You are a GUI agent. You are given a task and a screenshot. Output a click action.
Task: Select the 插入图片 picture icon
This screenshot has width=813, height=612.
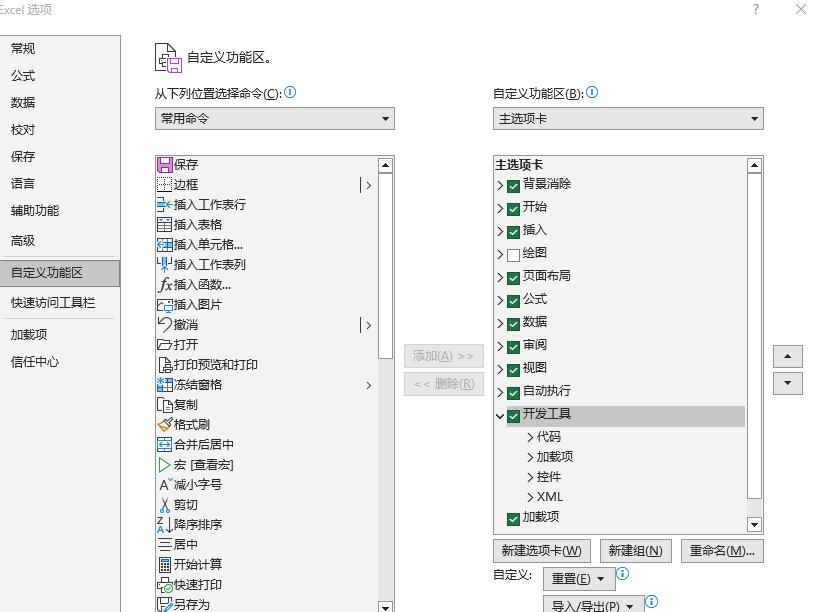tap(164, 305)
